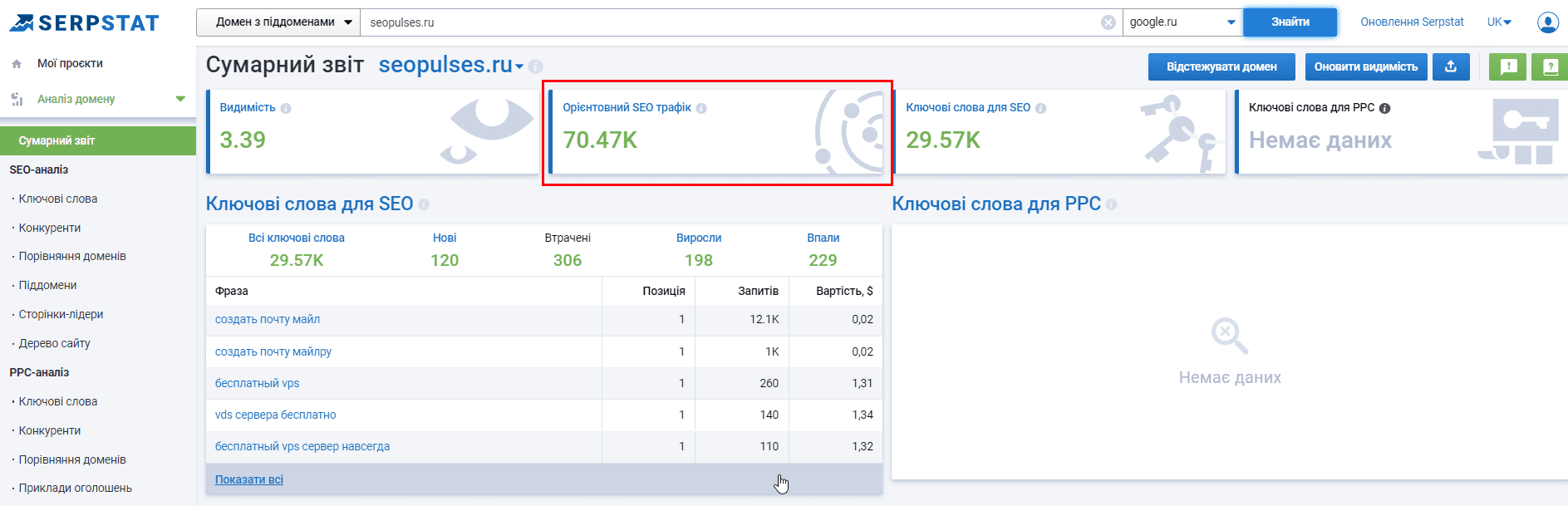Screen dimensions: 1568x506
Task: Click the 12.1K requests value
Action: point(764,319)
